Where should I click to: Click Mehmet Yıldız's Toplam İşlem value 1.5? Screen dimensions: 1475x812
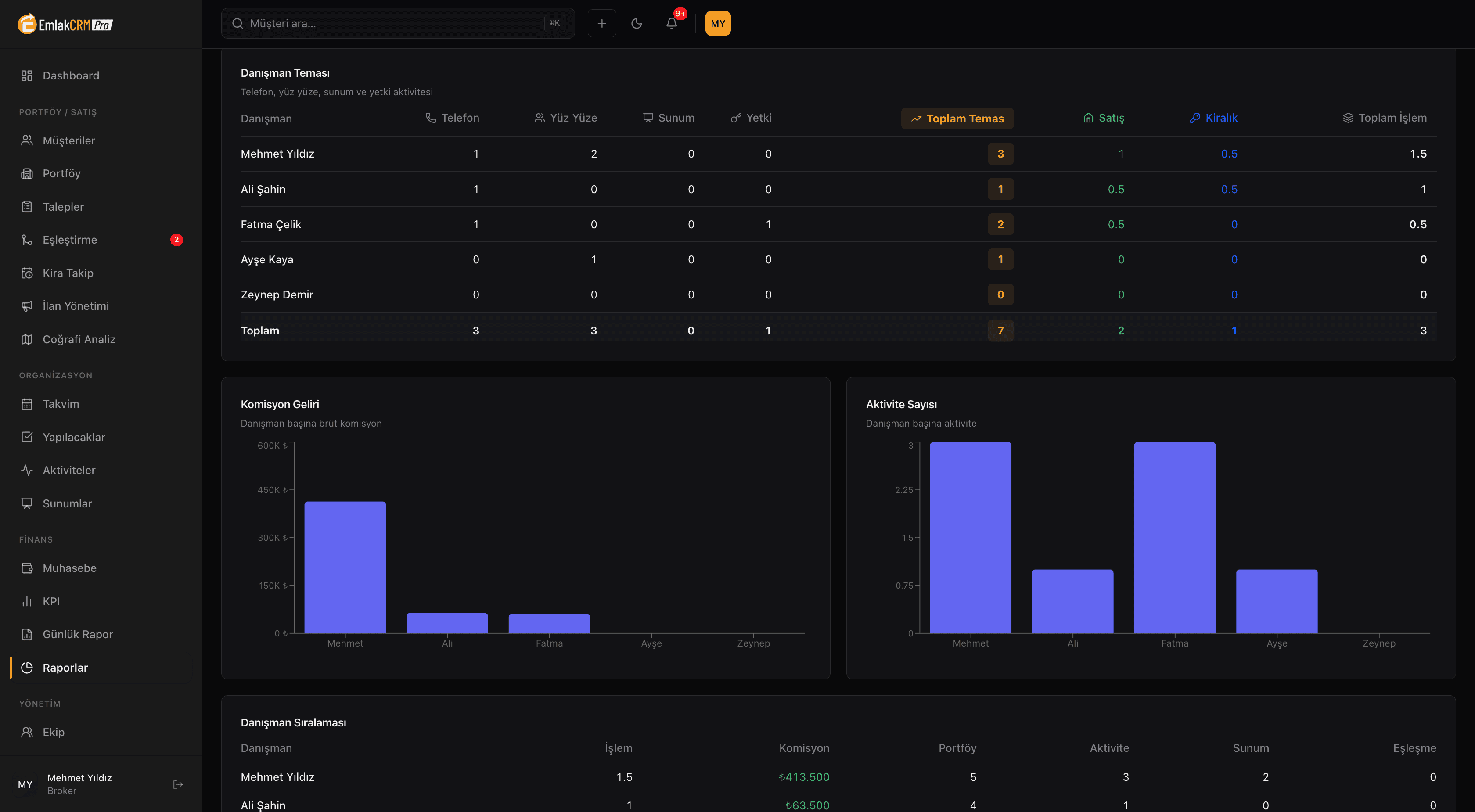tap(1418, 154)
